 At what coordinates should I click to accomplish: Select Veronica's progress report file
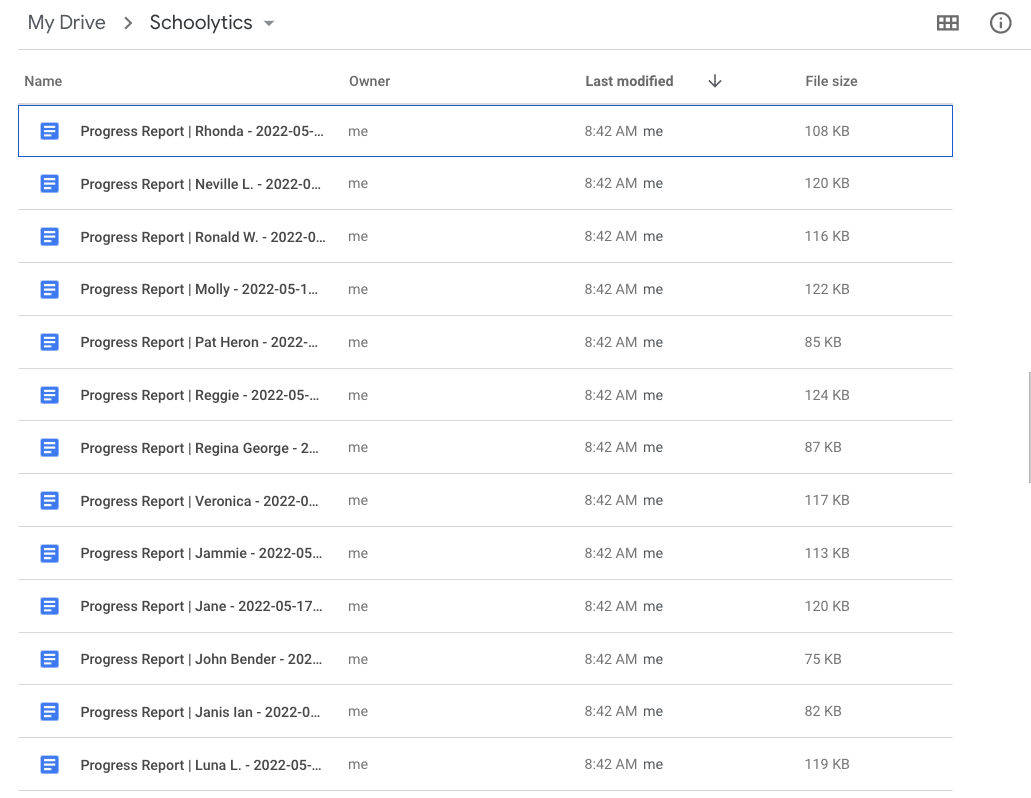point(201,501)
